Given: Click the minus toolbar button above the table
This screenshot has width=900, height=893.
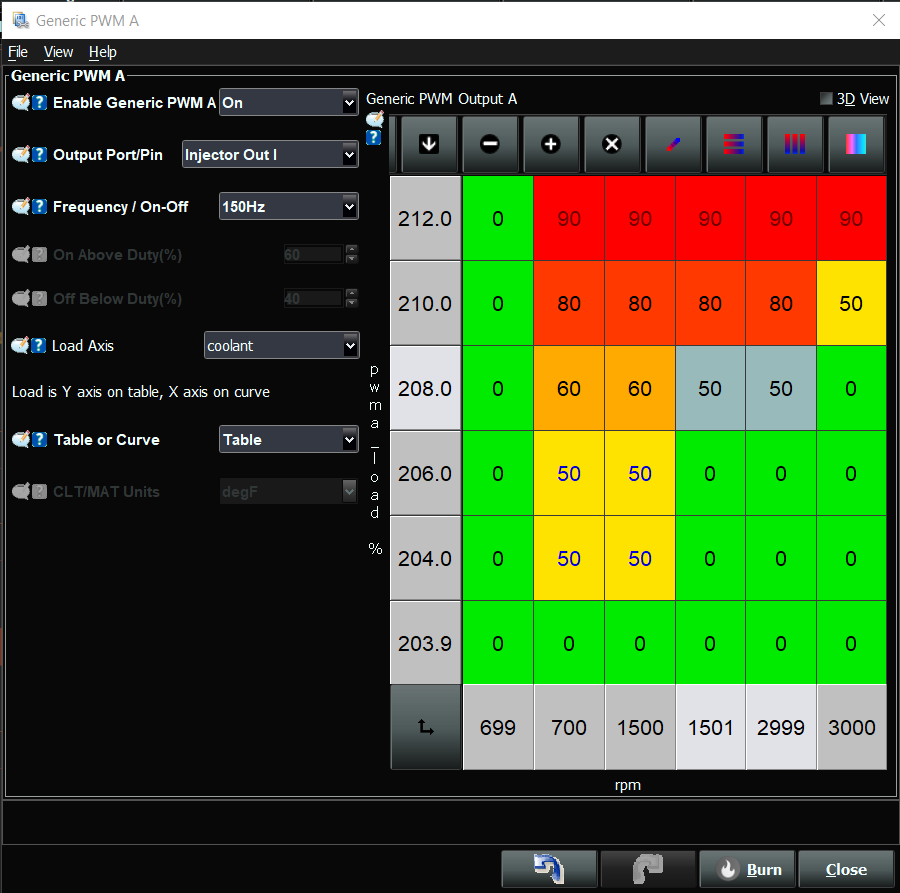Looking at the screenshot, I should [490, 144].
